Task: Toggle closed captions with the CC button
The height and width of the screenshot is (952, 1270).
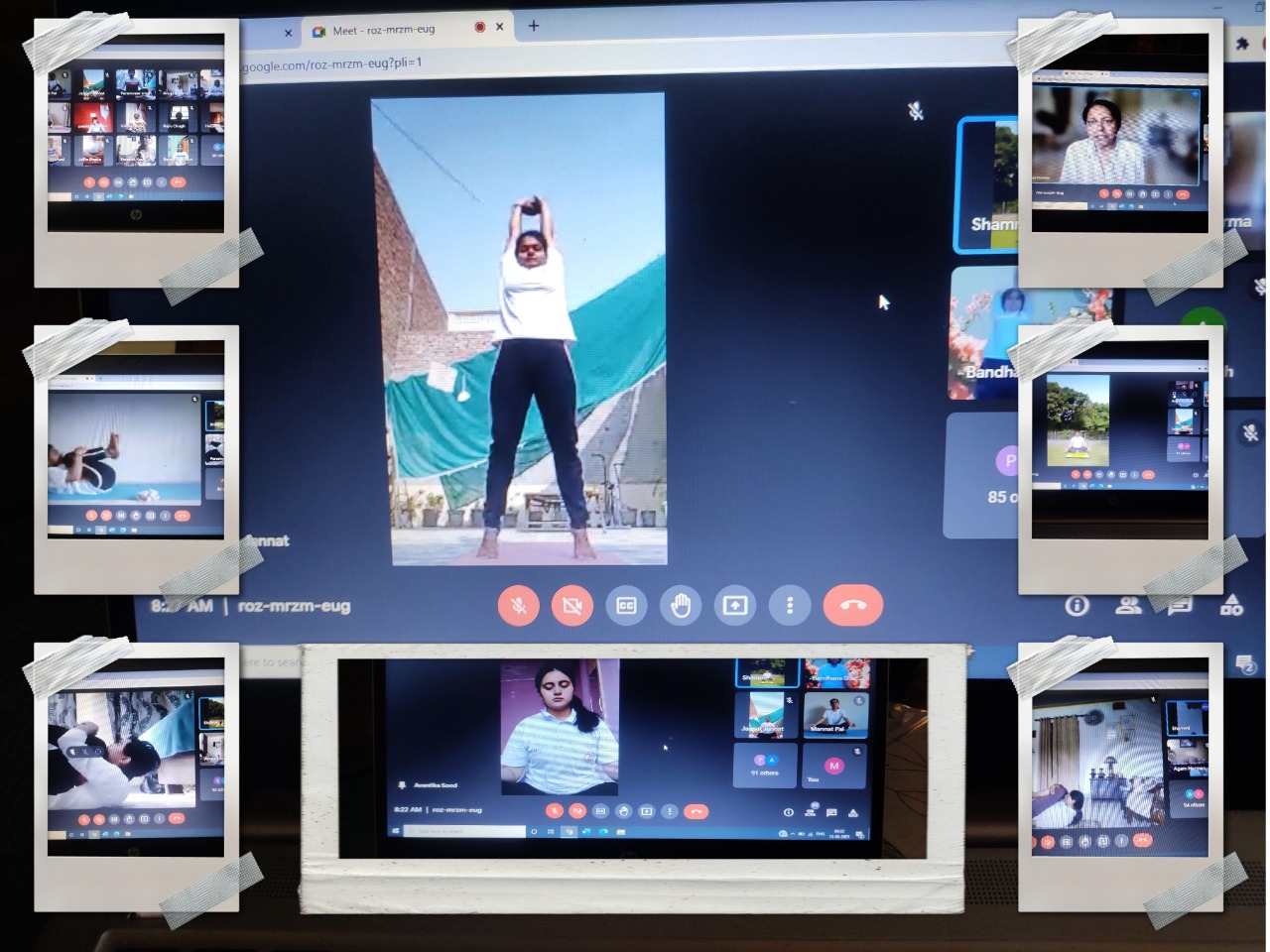Action: [x=626, y=606]
